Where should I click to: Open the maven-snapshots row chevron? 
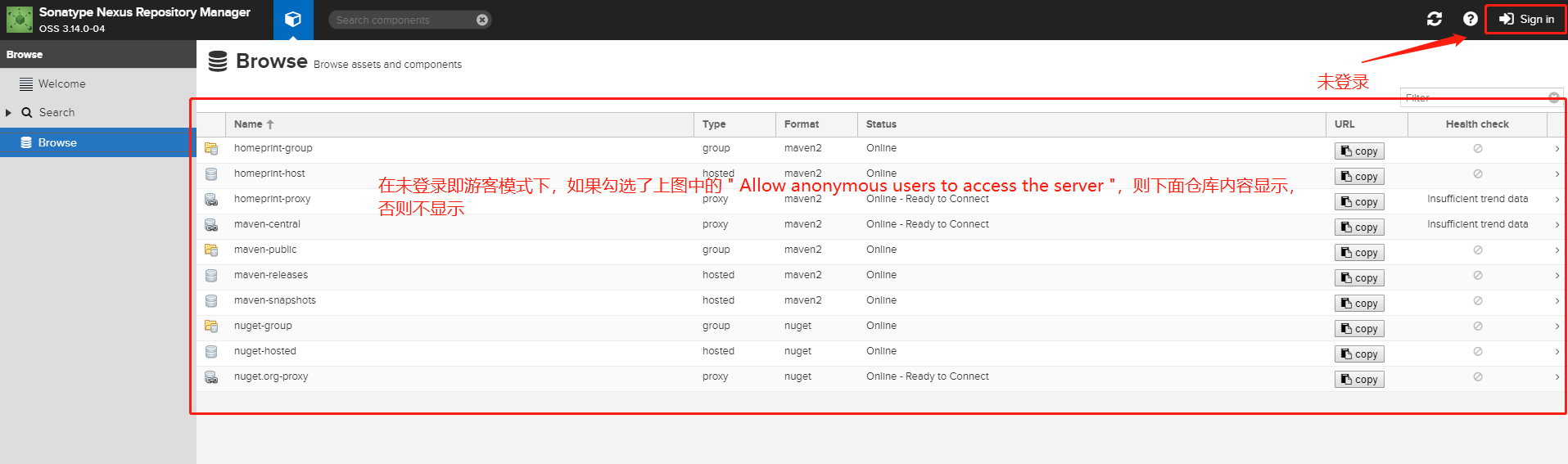1557,301
